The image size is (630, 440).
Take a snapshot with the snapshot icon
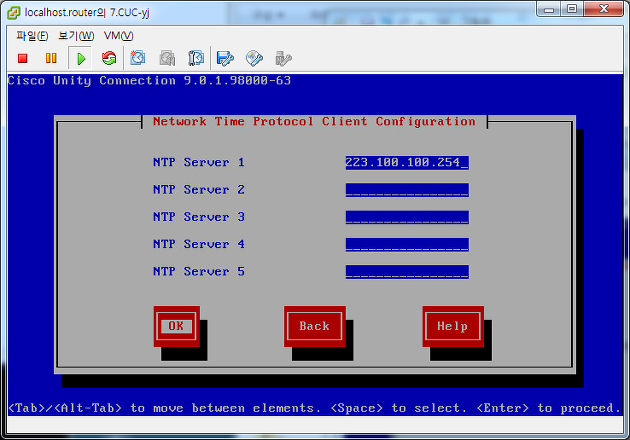tap(137, 58)
